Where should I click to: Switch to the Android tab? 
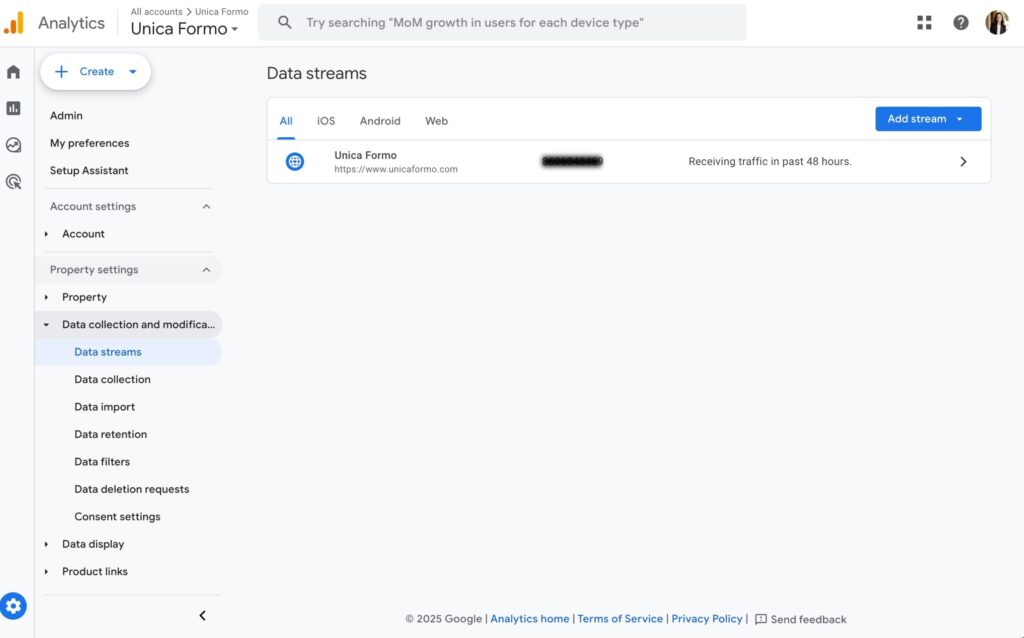[x=380, y=121]
